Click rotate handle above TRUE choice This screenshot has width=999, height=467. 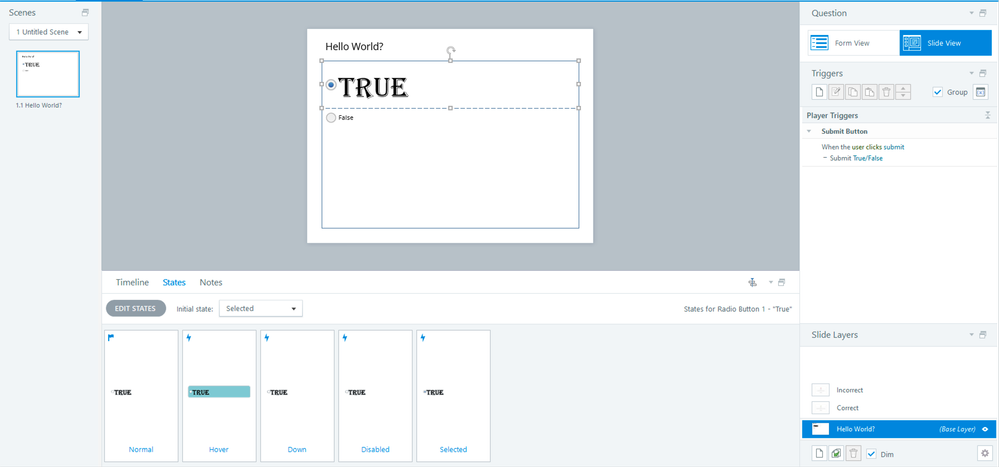[450, 50]
